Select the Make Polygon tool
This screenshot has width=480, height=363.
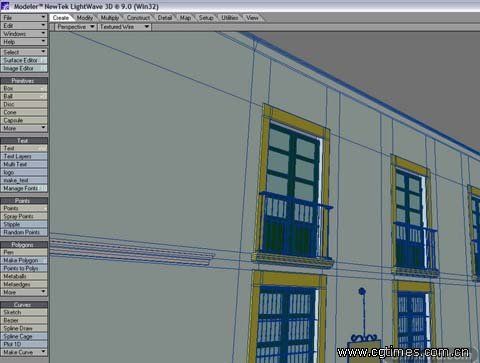24,260
